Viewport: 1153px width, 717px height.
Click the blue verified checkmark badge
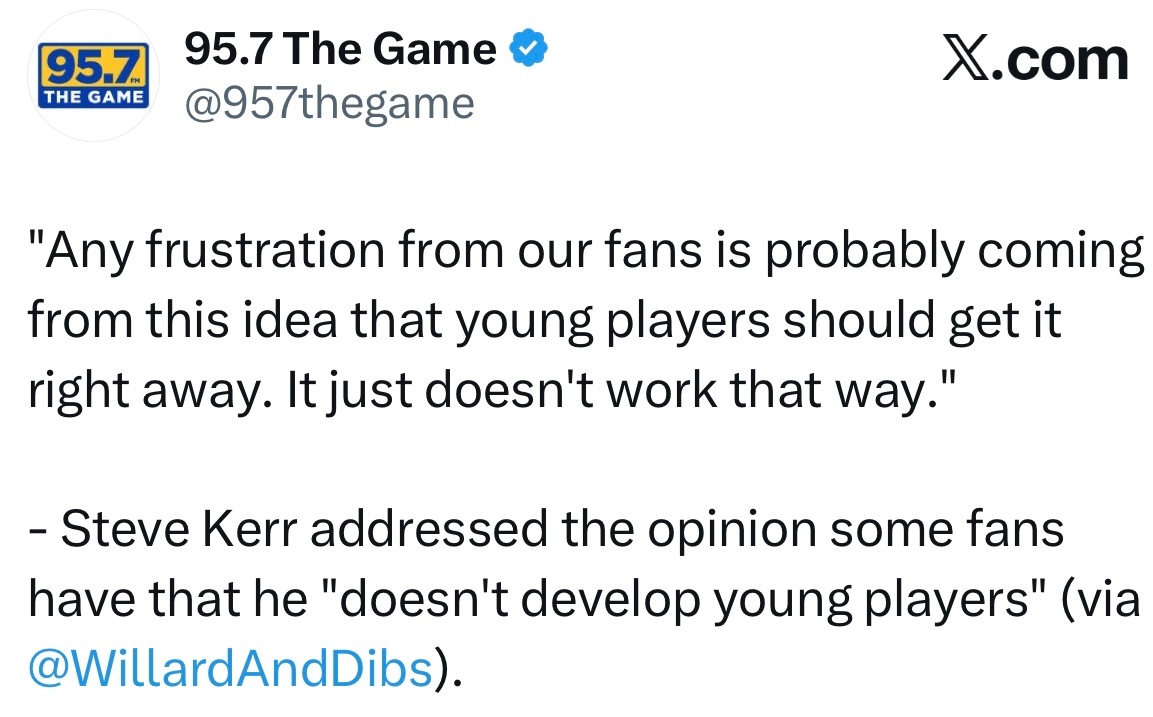(528, 49)
